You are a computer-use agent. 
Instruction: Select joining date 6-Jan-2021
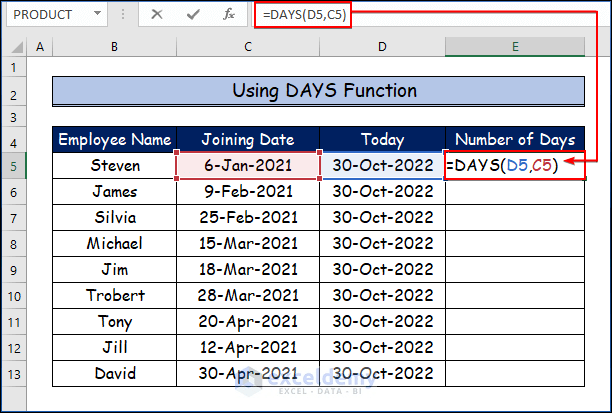click(x=248, y=166)
